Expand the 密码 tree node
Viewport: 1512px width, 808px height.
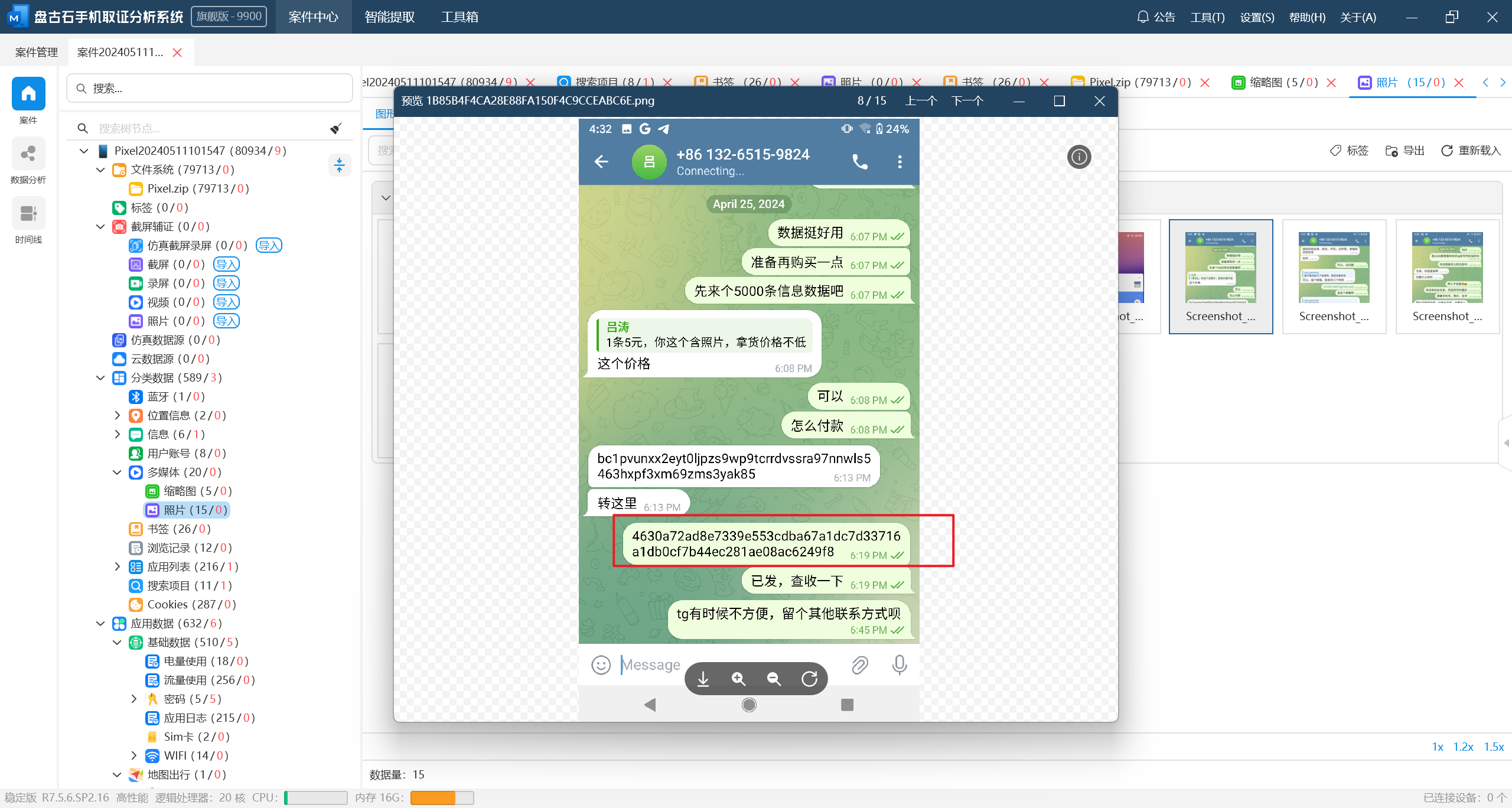point(133,699)
